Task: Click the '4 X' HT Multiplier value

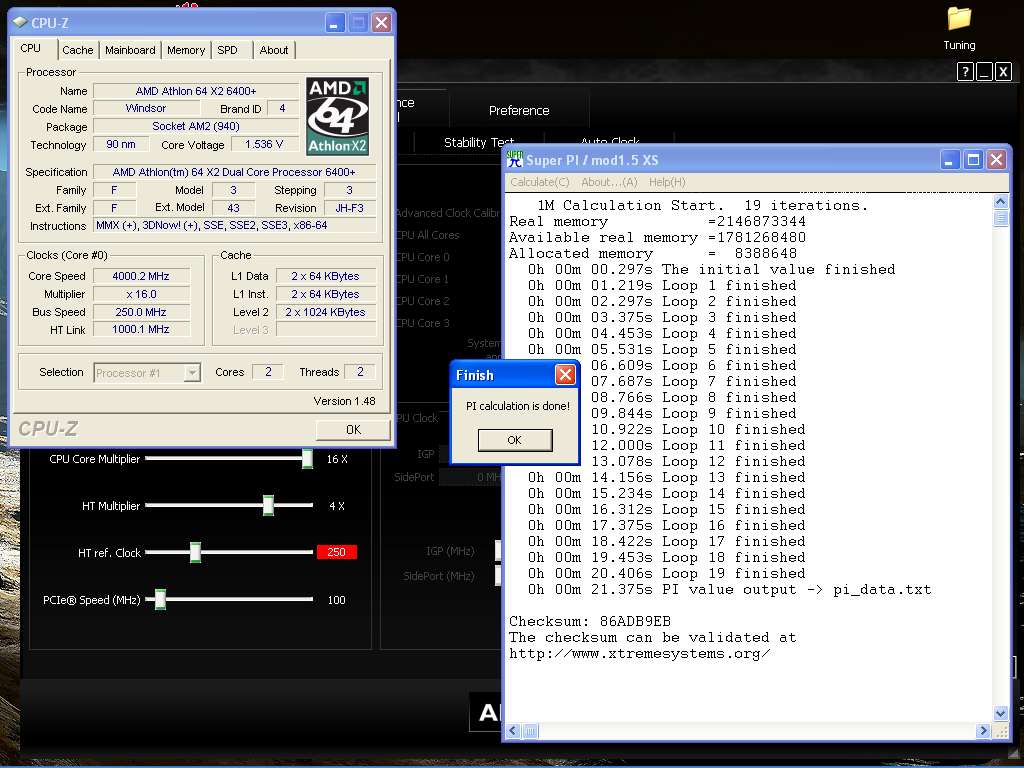Action: pyautogui.click(x=337, y=506)
